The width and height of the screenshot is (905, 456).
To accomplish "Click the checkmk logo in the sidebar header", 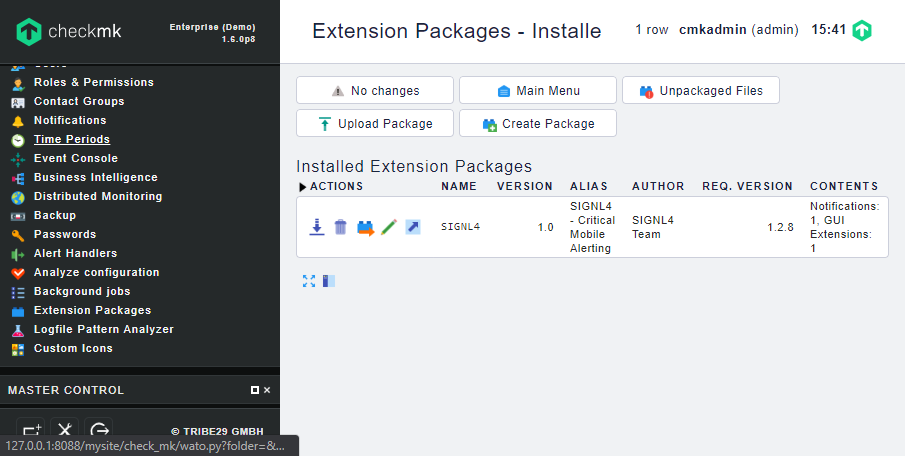I will (69, 31).
